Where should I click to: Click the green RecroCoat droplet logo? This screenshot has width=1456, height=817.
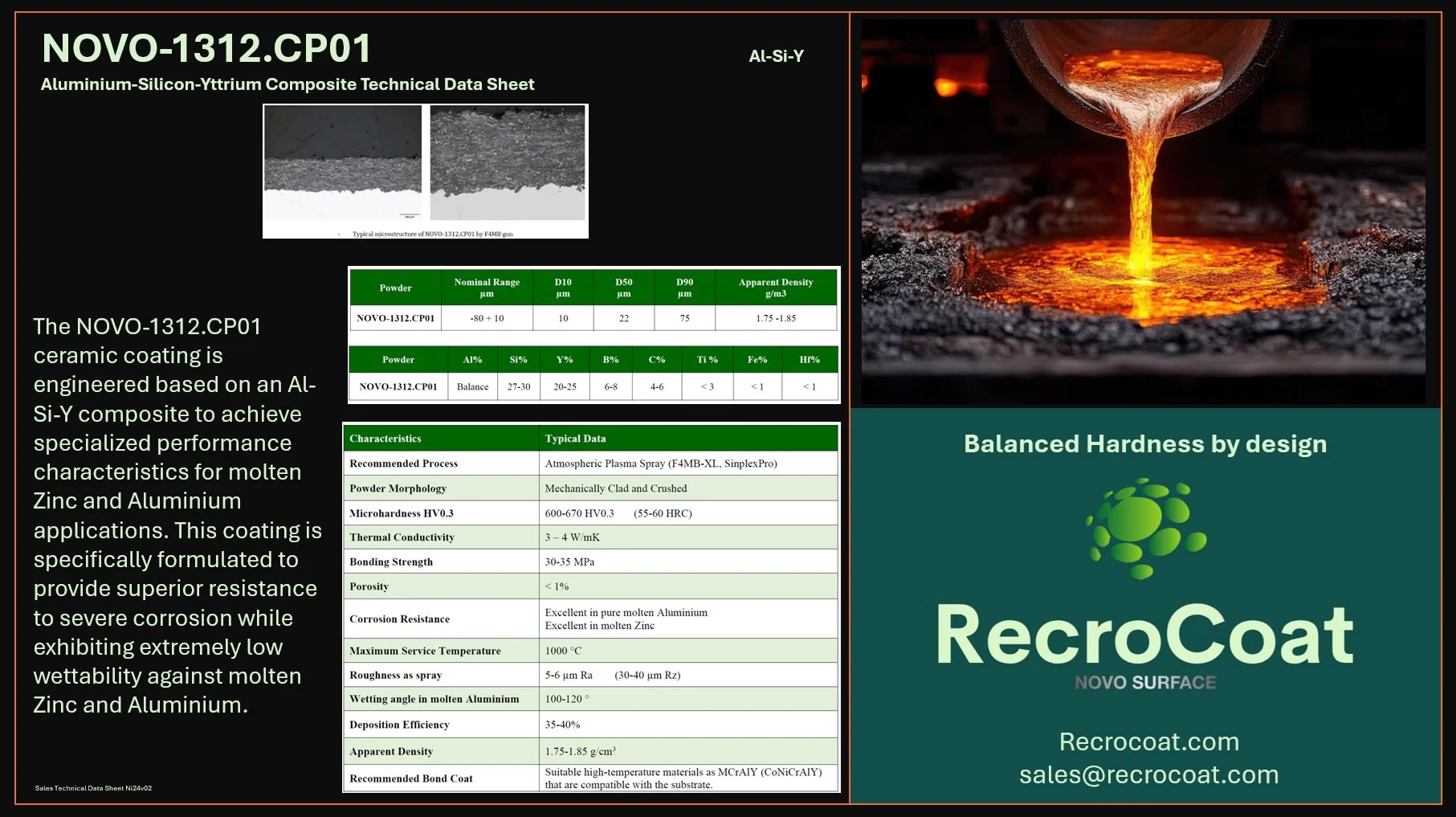pos(1146,528)
